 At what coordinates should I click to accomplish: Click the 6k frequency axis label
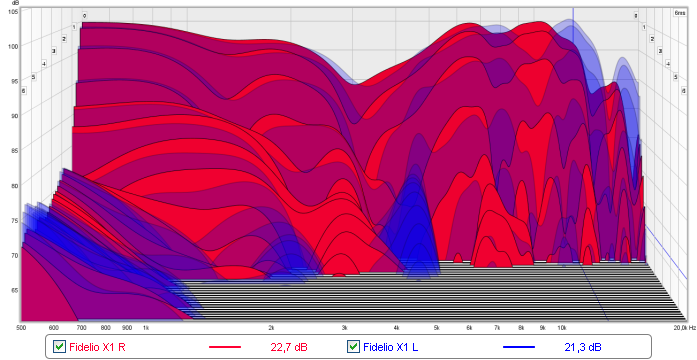(469, 328)
